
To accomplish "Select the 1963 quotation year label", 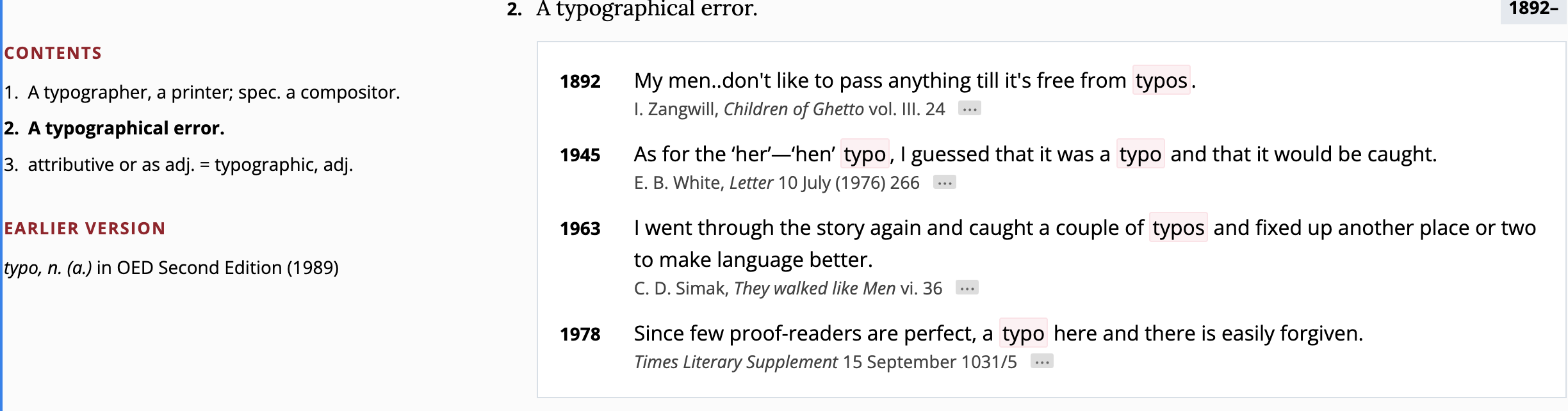I will pyautogui.click(x=580, y=229).
